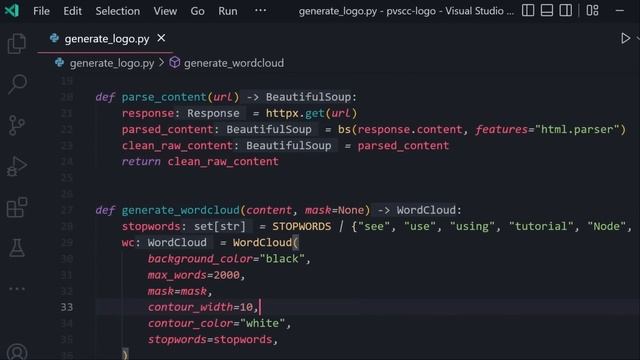Close the generate_logo.py tab

(161, 38)
